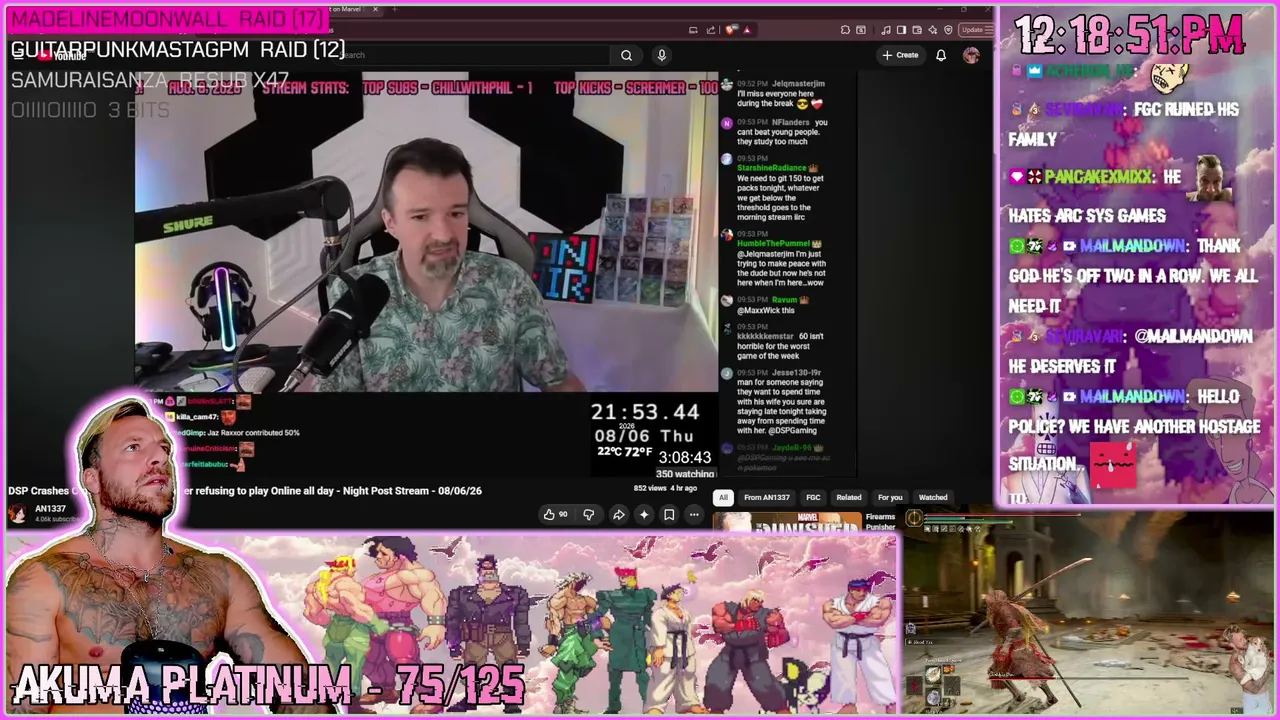Open more actions three-dot menu under video

tap(694, 515)
